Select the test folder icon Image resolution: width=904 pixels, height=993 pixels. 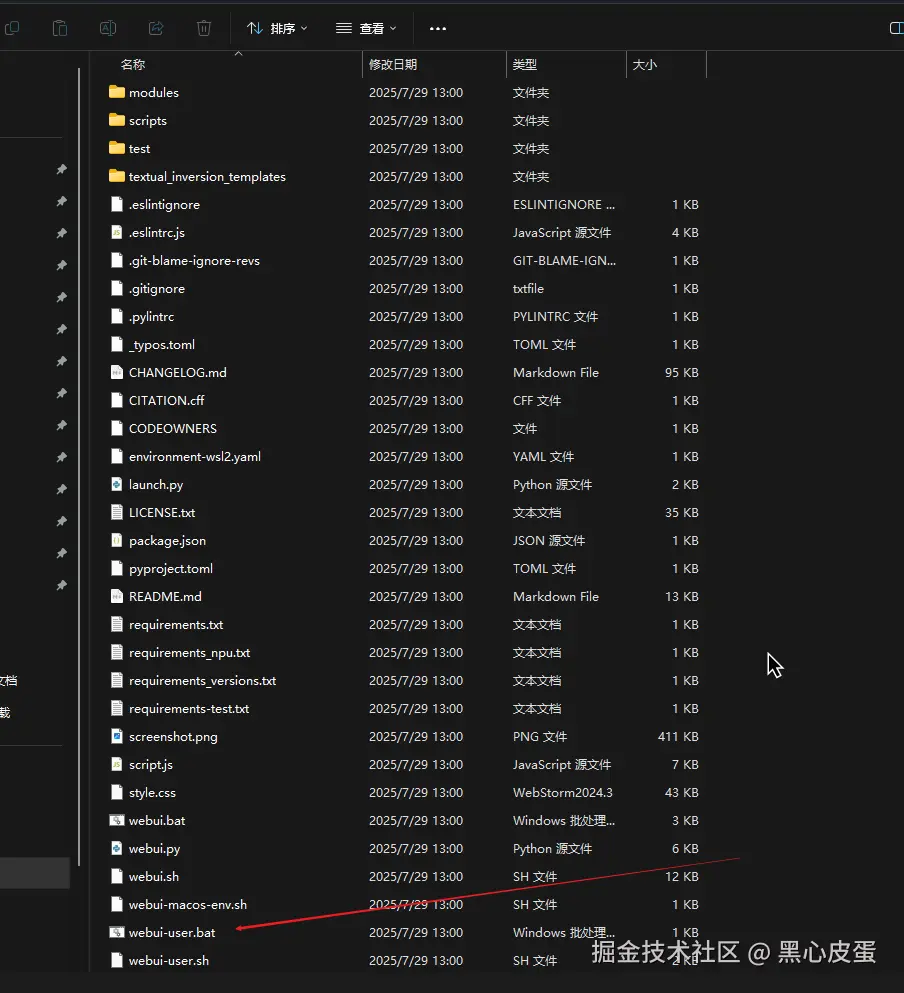click(117, 148)
